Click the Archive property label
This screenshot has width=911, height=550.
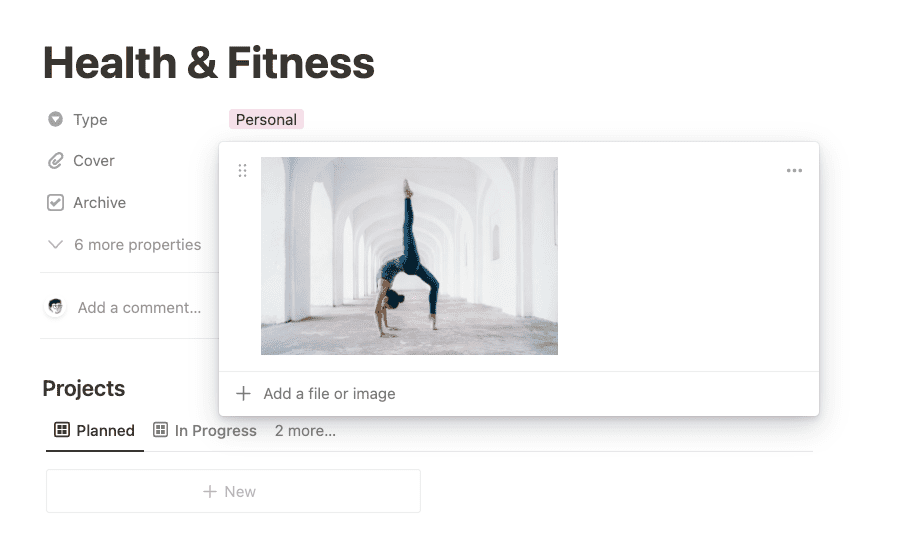(x=99, y=203)
